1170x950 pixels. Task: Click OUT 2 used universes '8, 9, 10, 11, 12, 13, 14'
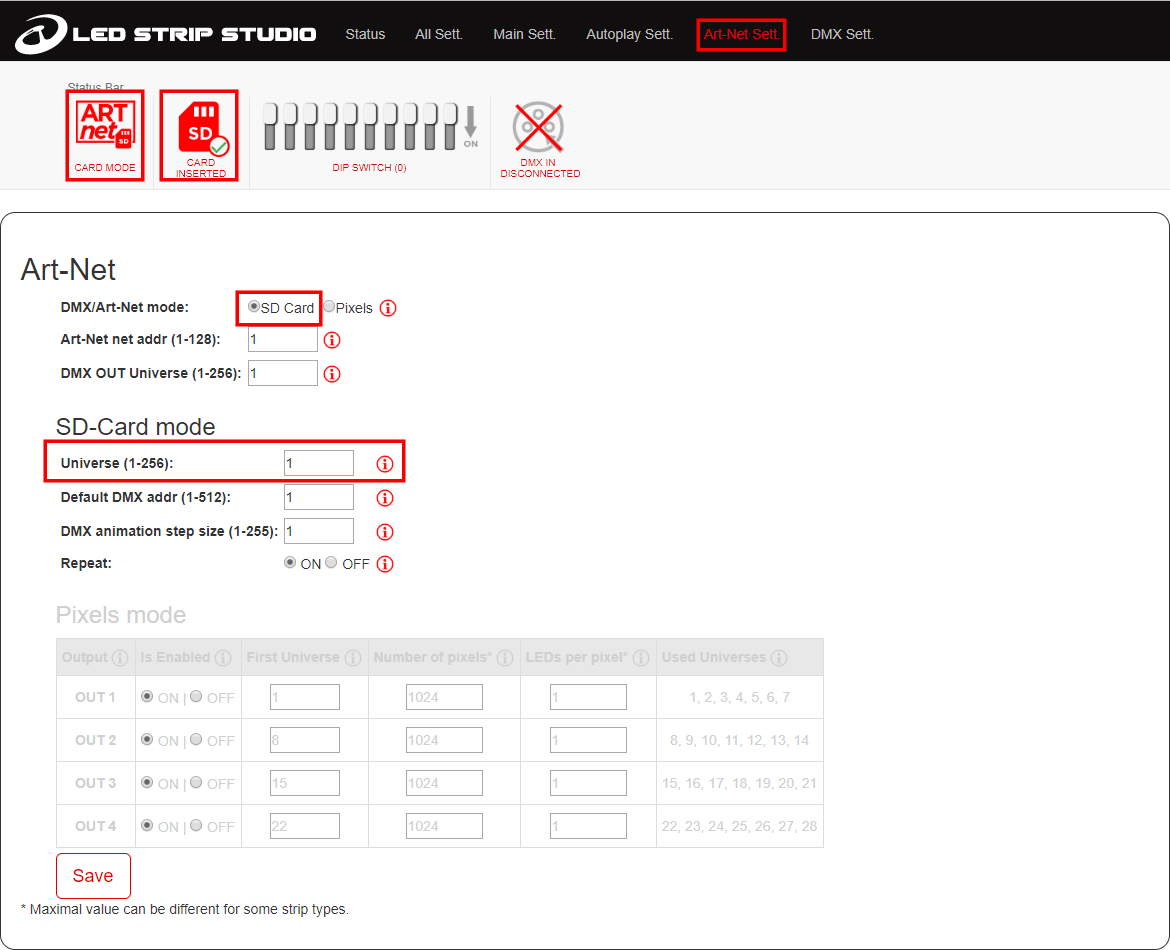(739, 740)
